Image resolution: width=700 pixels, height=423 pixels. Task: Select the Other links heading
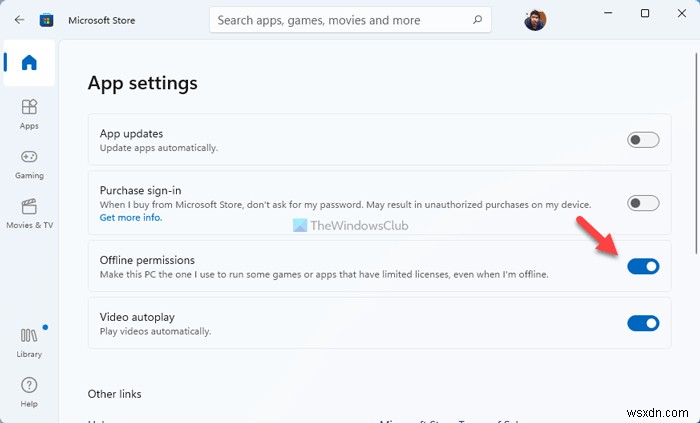114,394
